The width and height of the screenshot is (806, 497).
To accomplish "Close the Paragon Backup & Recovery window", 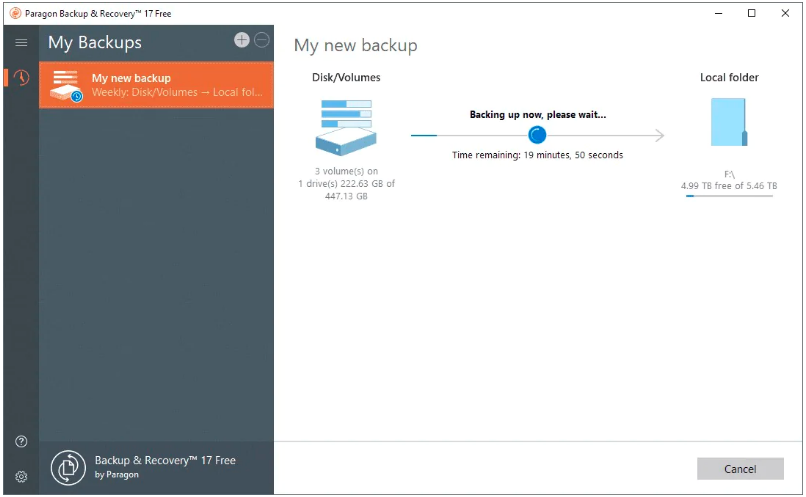I will [x=785, y=13].
